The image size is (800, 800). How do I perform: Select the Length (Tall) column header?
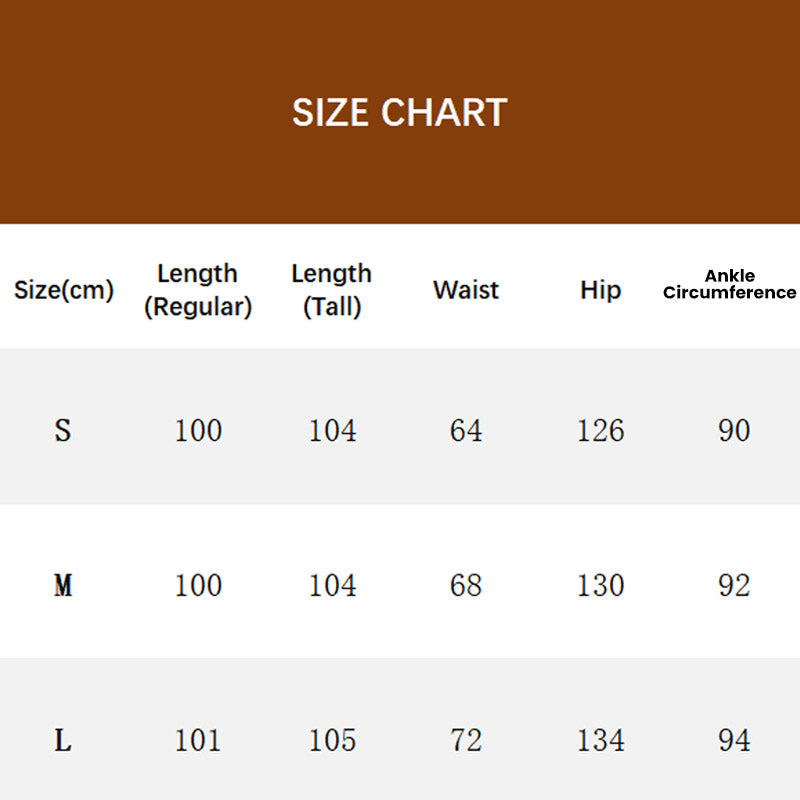[x=332, y=290]
